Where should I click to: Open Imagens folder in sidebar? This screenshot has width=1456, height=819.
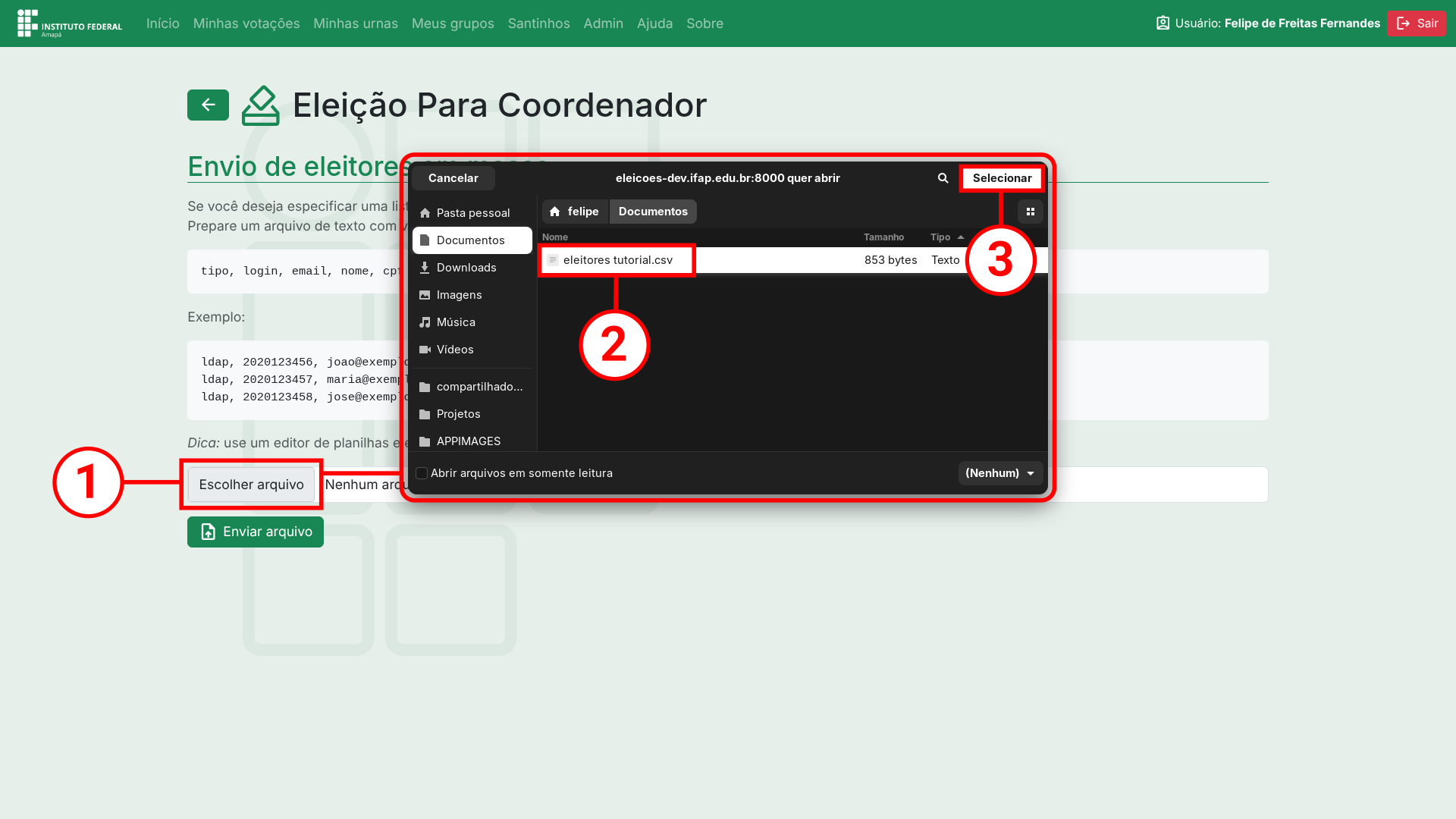pyautogui.click(x=459, y=295)
